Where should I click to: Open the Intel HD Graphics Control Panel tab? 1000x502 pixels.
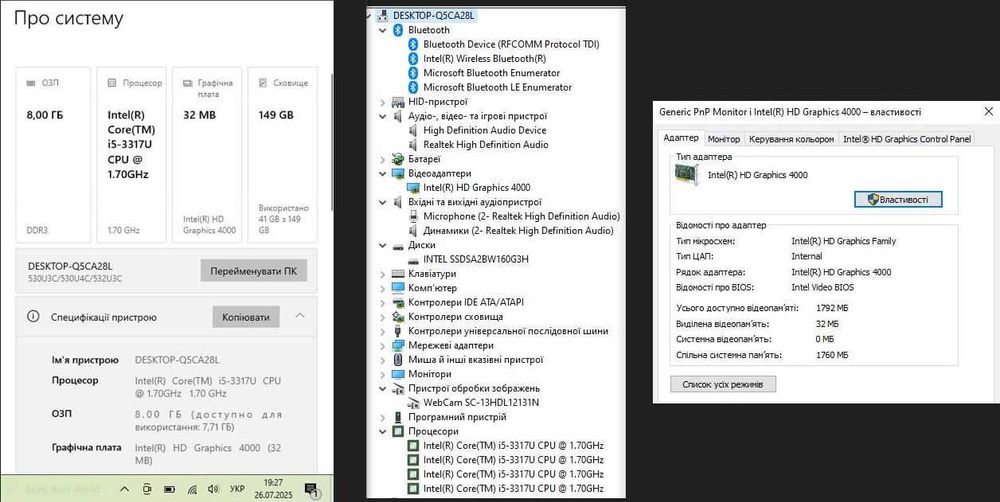click(x=907, y=138)
